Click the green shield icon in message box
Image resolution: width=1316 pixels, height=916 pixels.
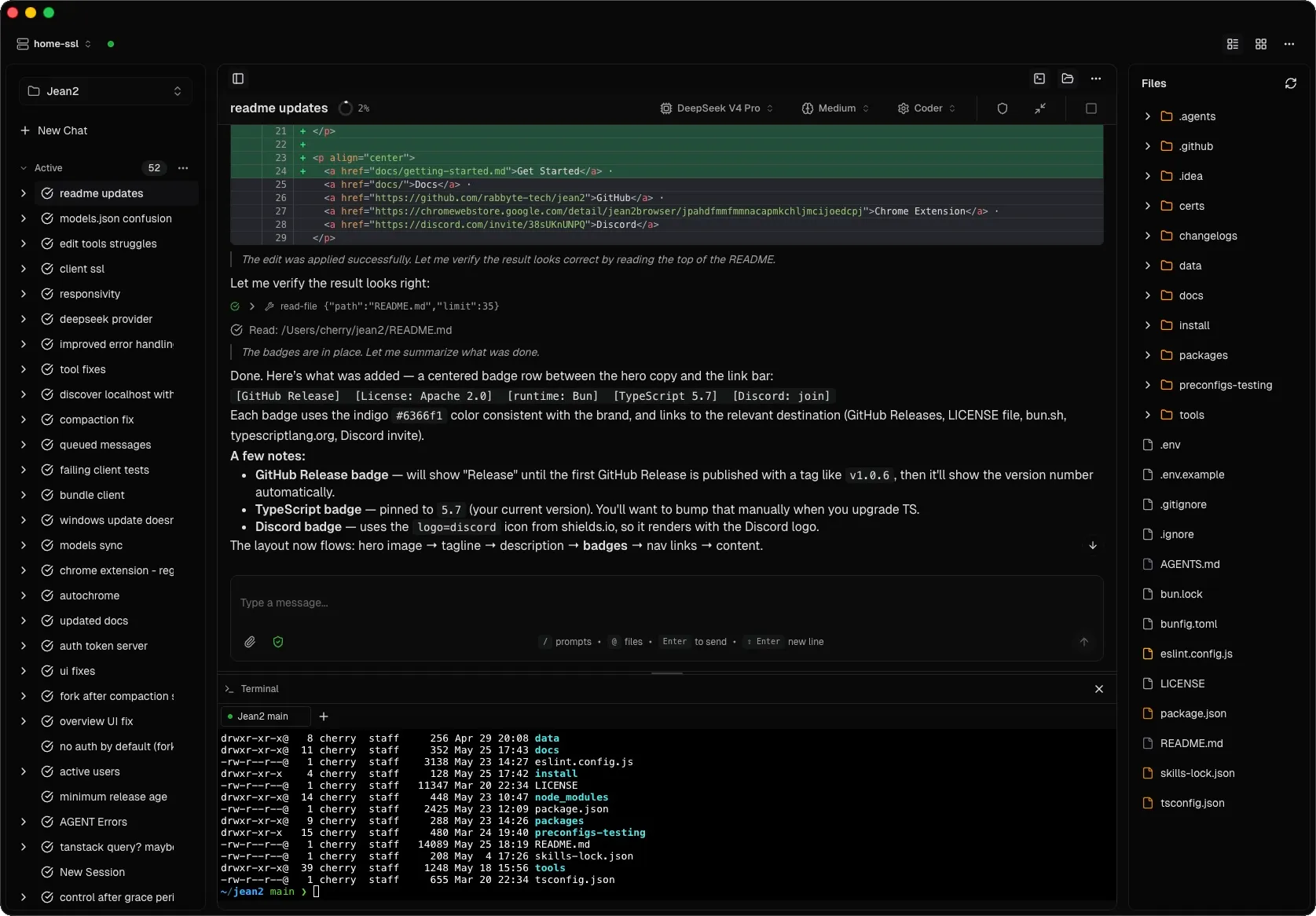[278, 642]
